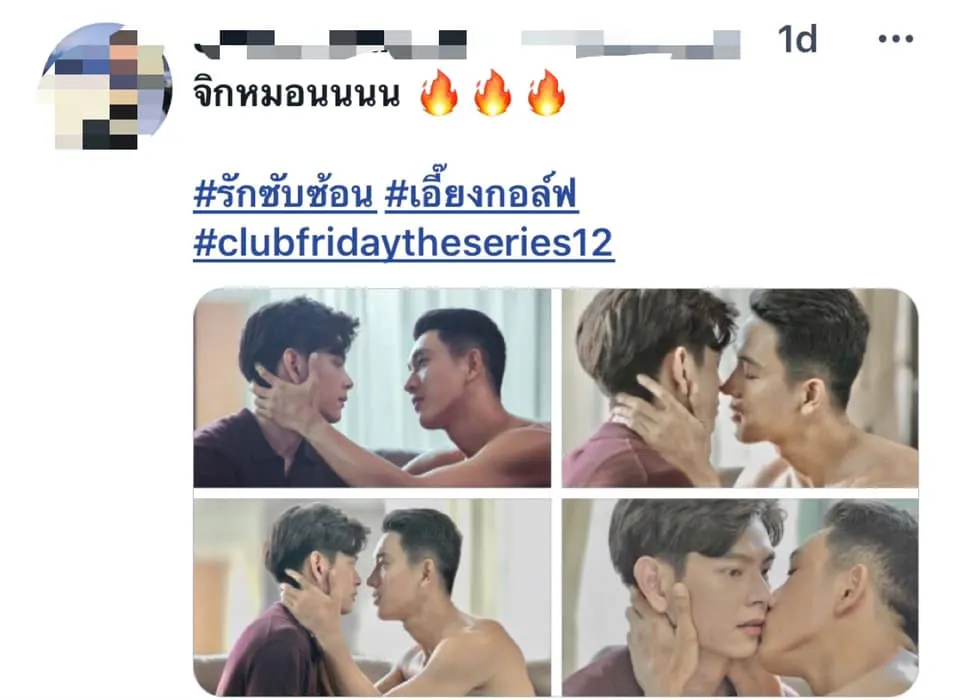Screen dimensions: 960x700
Task: Select the post text จิกหมอนนนน
Action: click(x=296, y=94)
